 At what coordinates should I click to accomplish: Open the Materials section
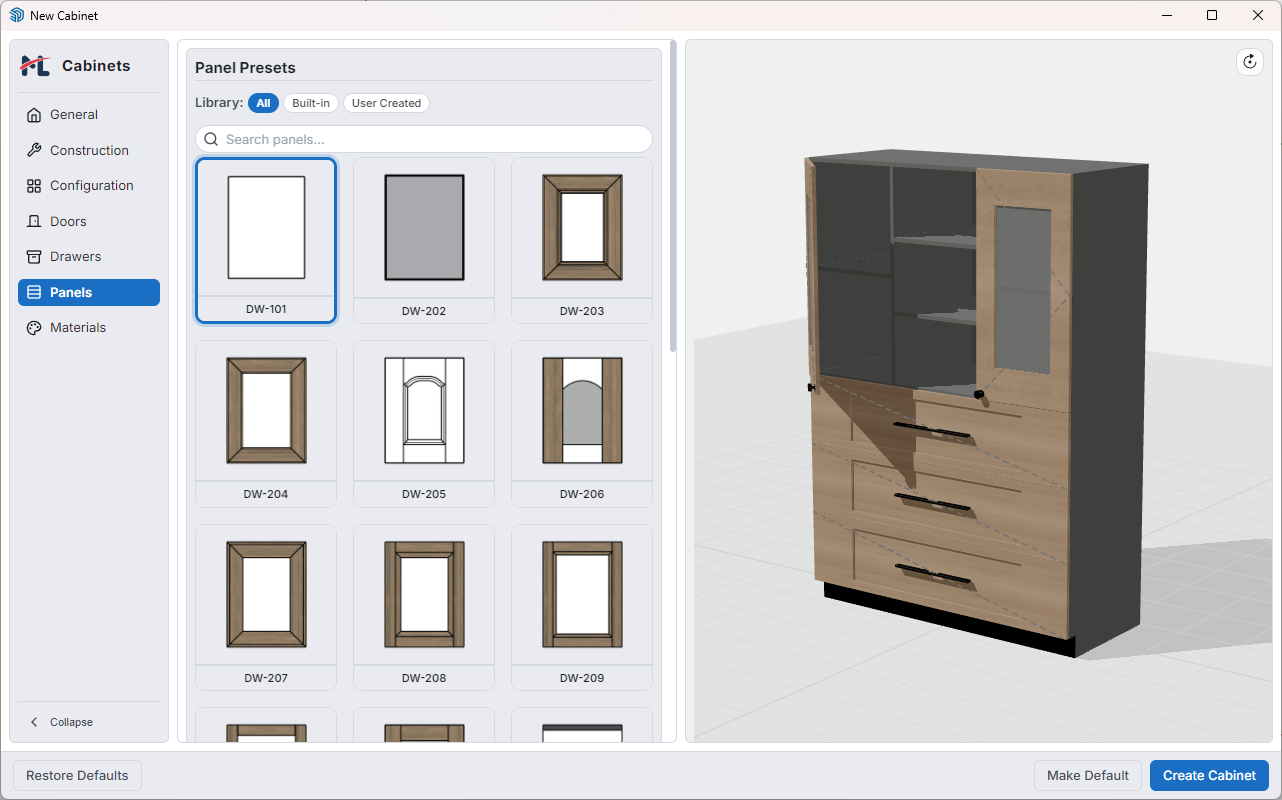(x=89, y=328)
